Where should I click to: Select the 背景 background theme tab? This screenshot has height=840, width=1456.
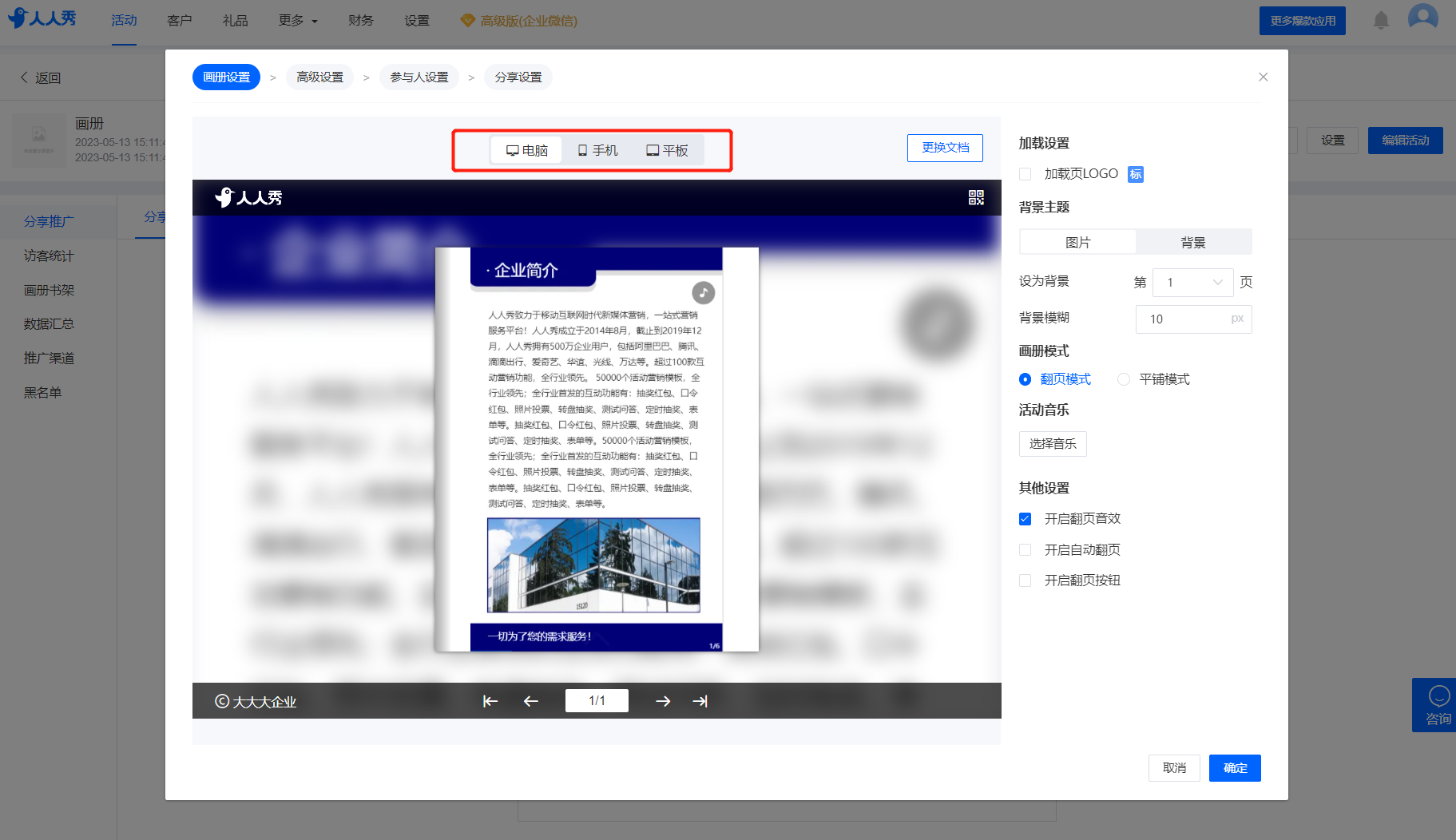1193,243
